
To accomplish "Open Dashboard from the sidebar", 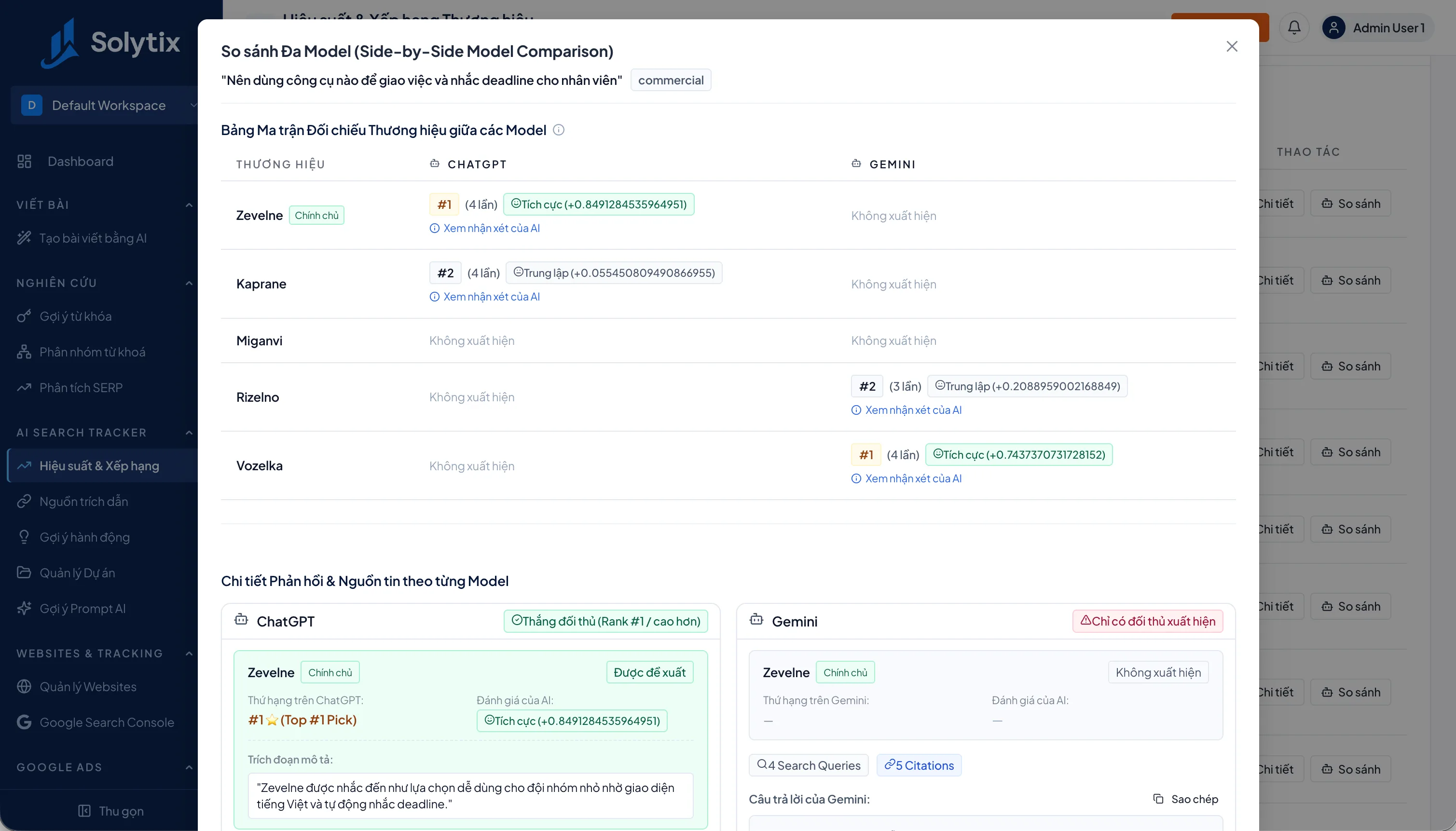I will pyautogui.click(x=80, y=162).
